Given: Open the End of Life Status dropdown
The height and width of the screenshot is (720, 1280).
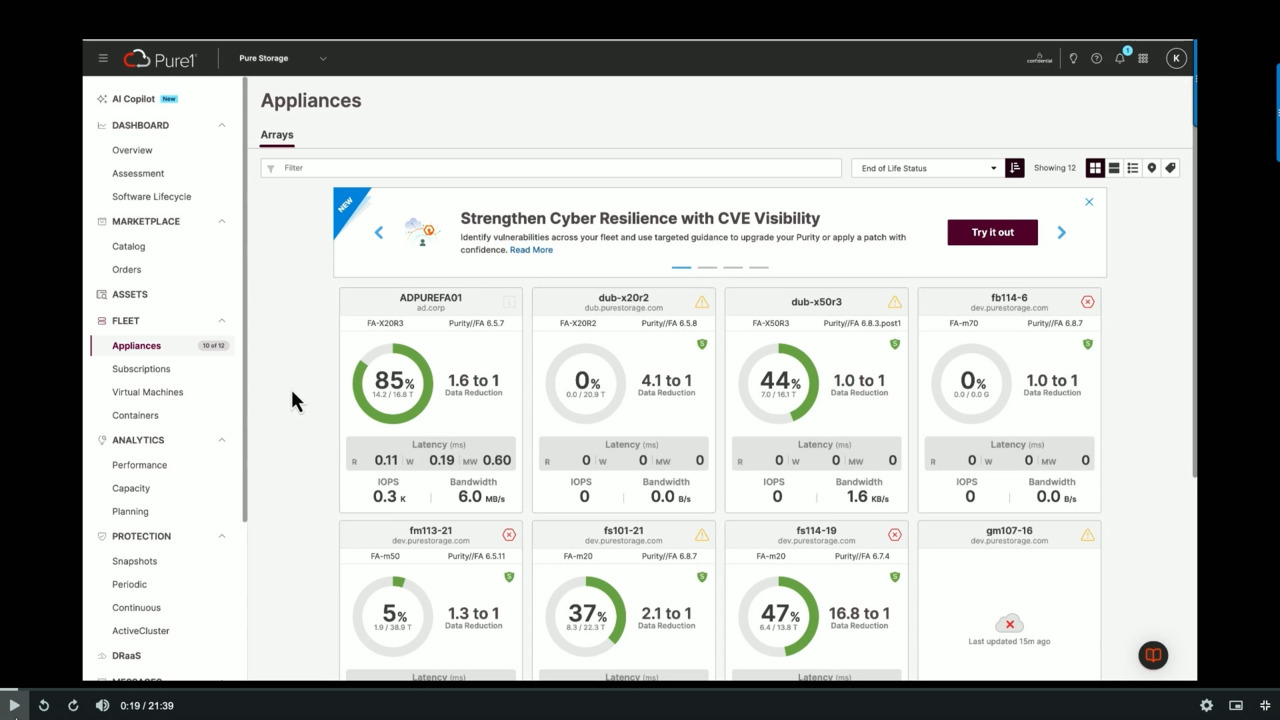Looking at the screenshot, I should tap(927, 168).
